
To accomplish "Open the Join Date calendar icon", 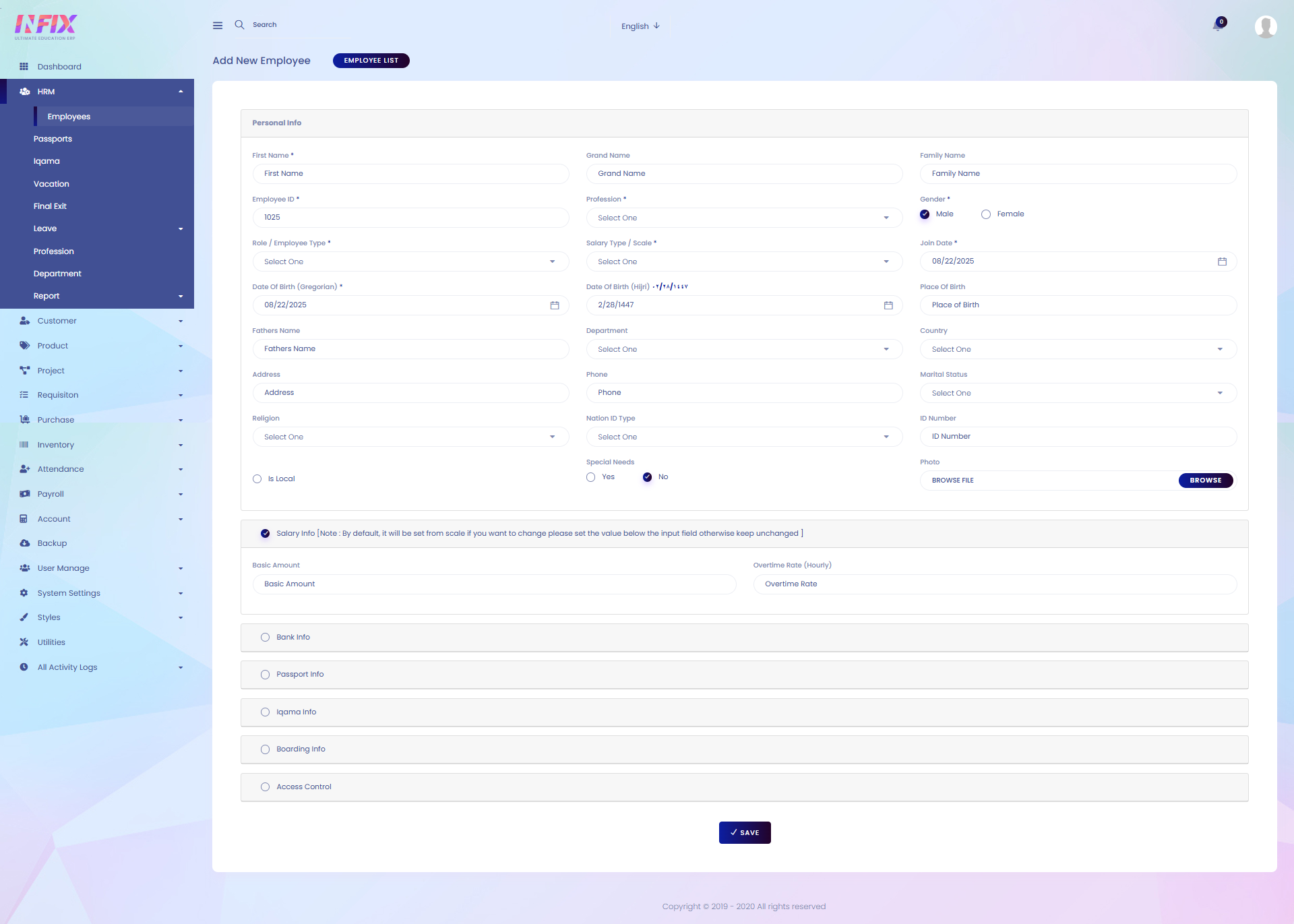I will (x=1222, y=261).
